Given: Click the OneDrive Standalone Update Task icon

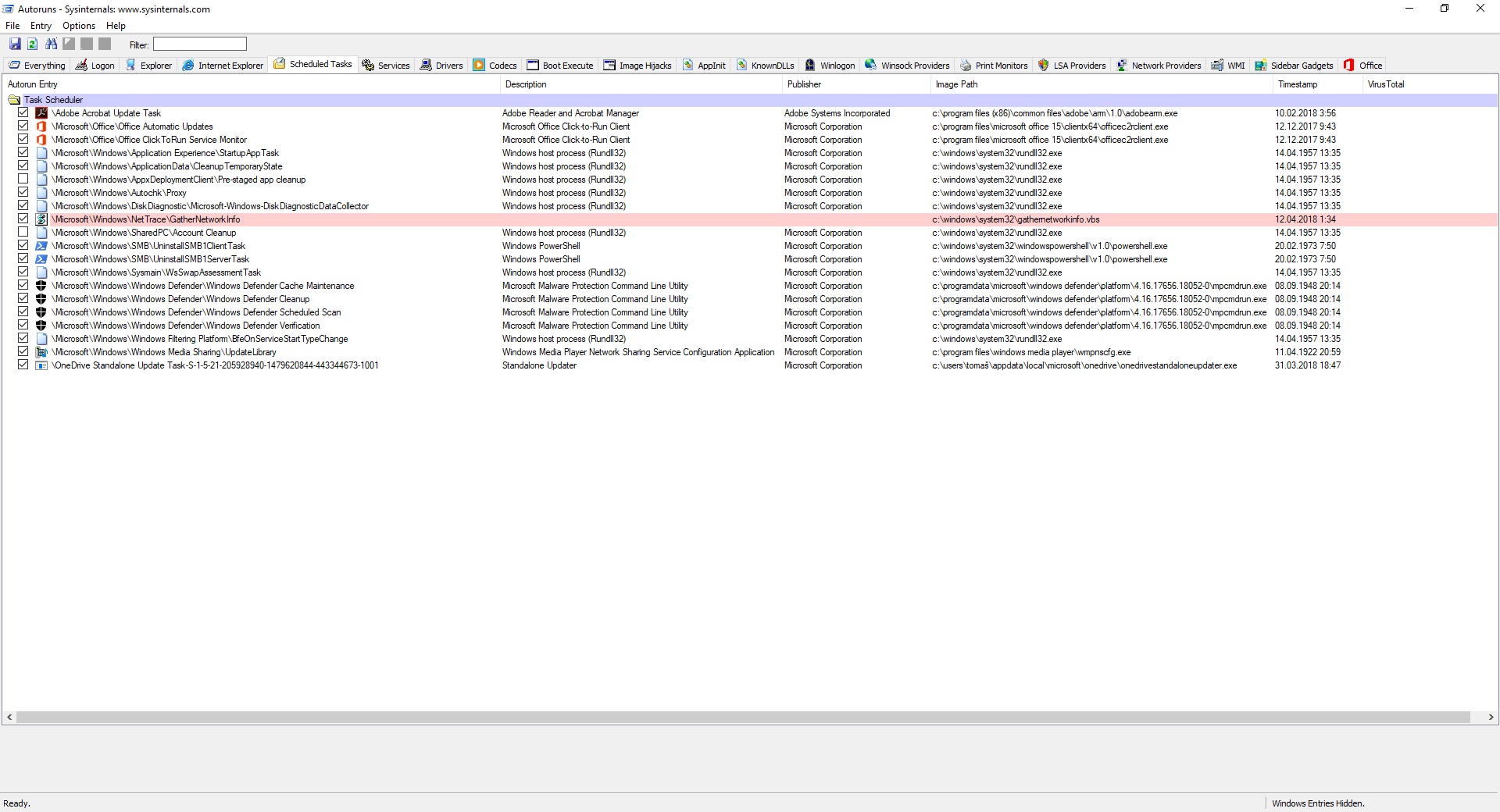Looking at the screenshot, I should click(x=41, y=365).
